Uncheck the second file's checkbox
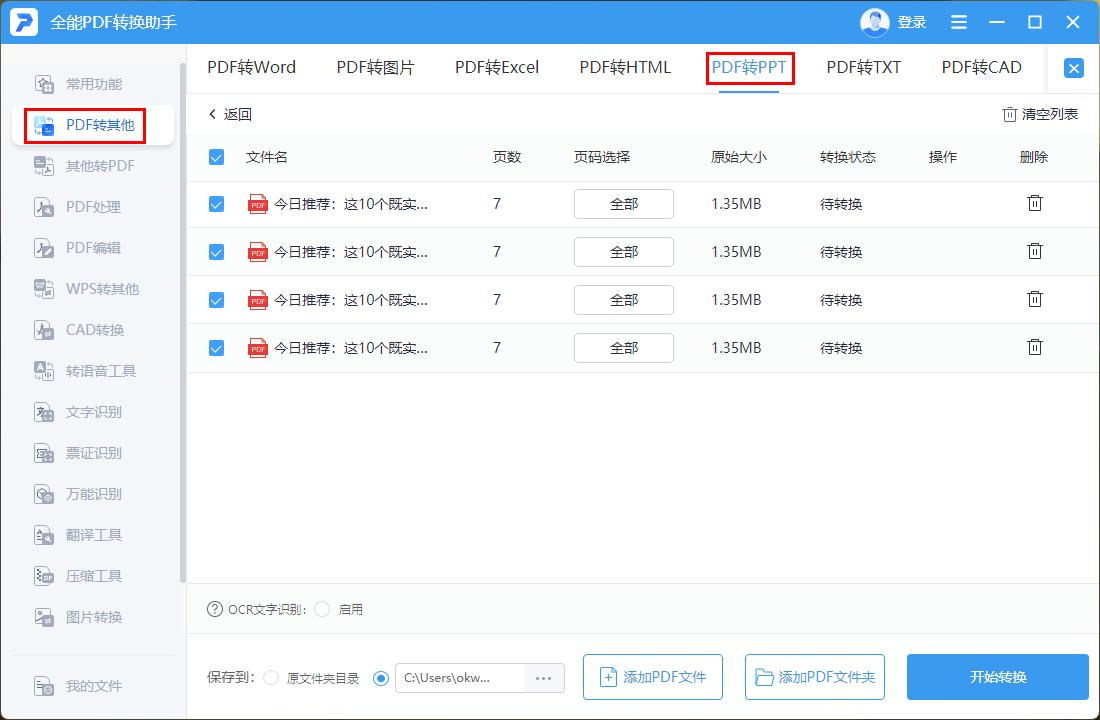1100x720 pixels. tap(216, 252)
